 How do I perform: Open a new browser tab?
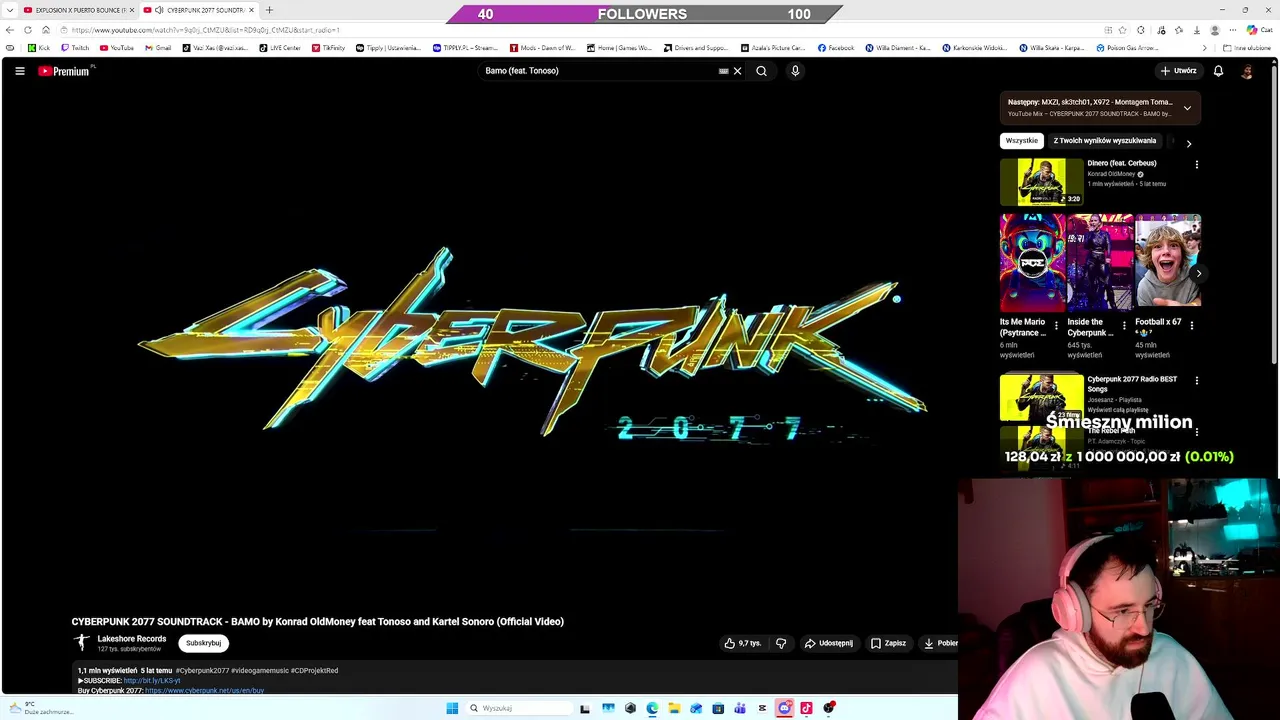coord(269,10)
